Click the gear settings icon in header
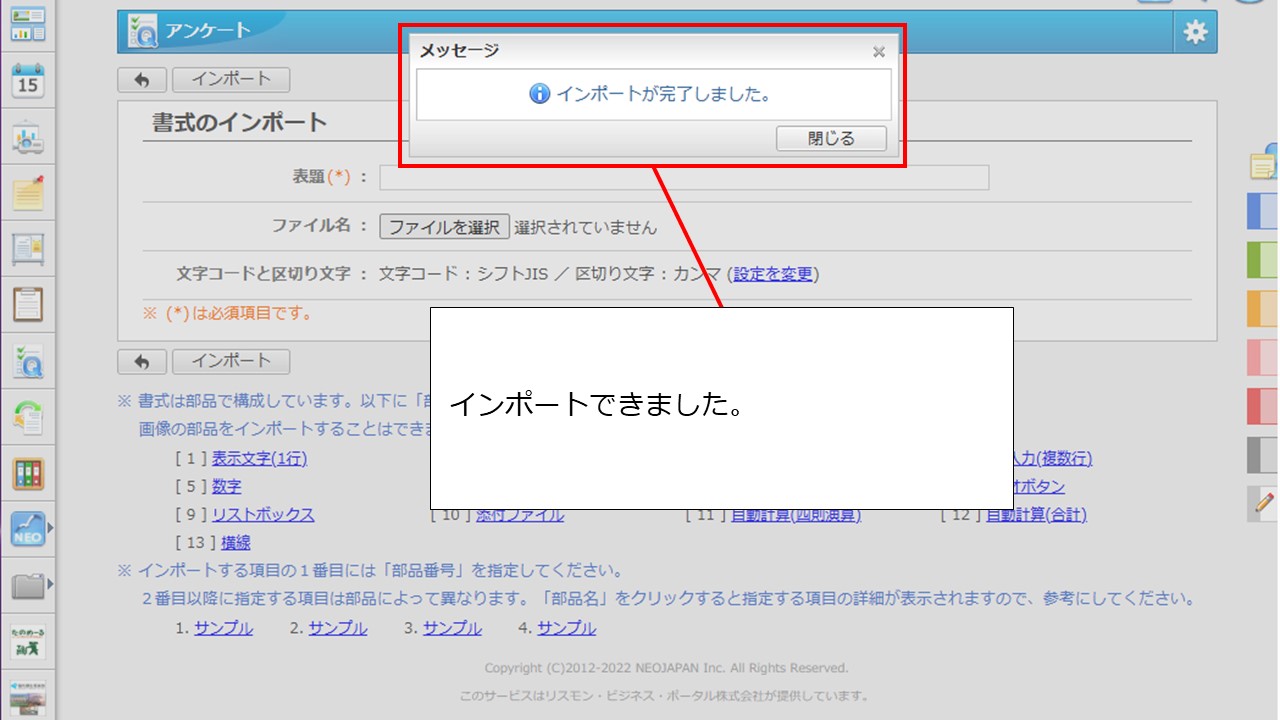 1195,33
